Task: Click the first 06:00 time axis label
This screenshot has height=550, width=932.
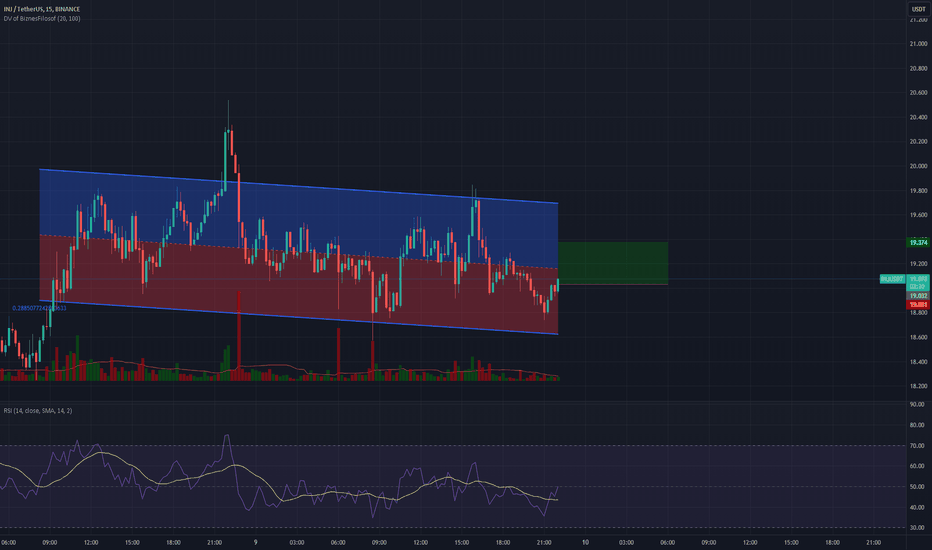Action: point(9,542)
